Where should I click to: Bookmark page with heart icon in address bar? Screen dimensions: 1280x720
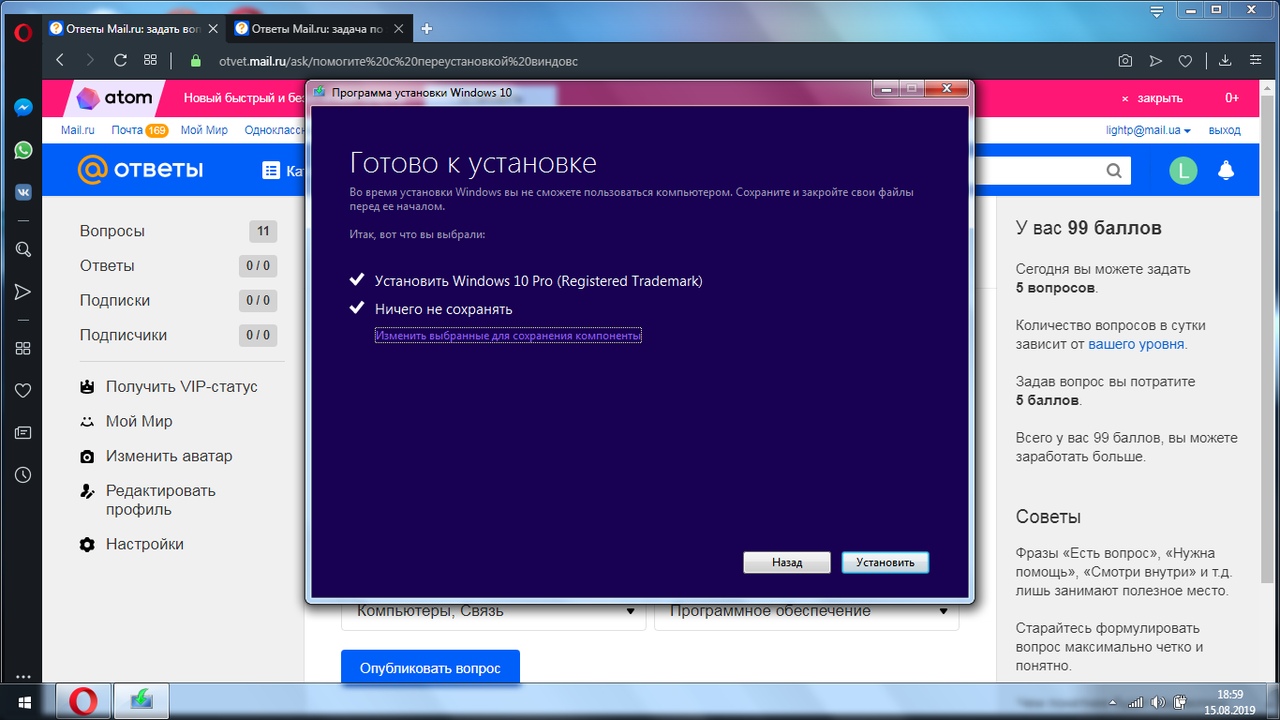point(1185,61)
